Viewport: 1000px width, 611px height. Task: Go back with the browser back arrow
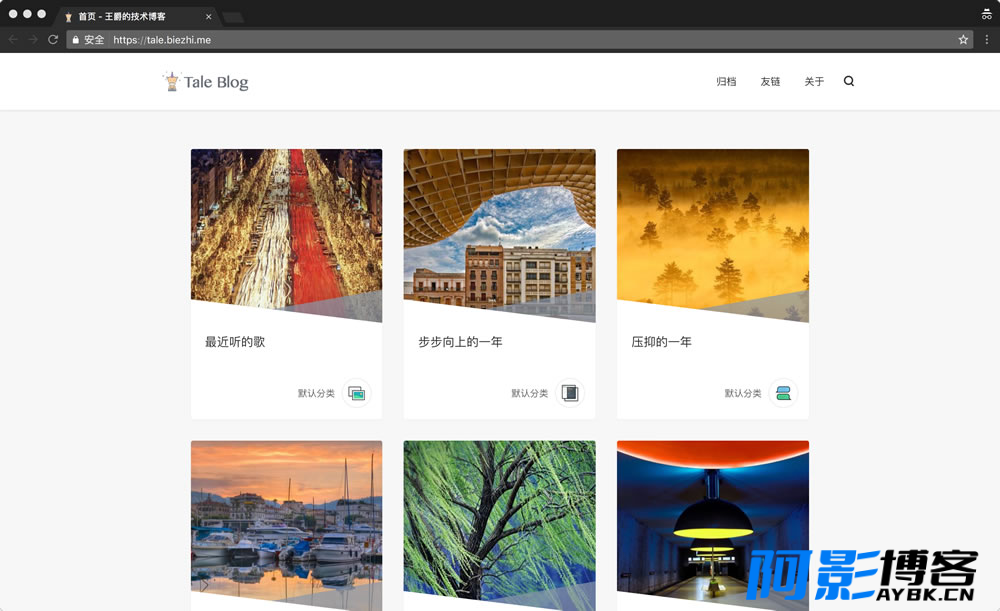(x=13, y=40)
